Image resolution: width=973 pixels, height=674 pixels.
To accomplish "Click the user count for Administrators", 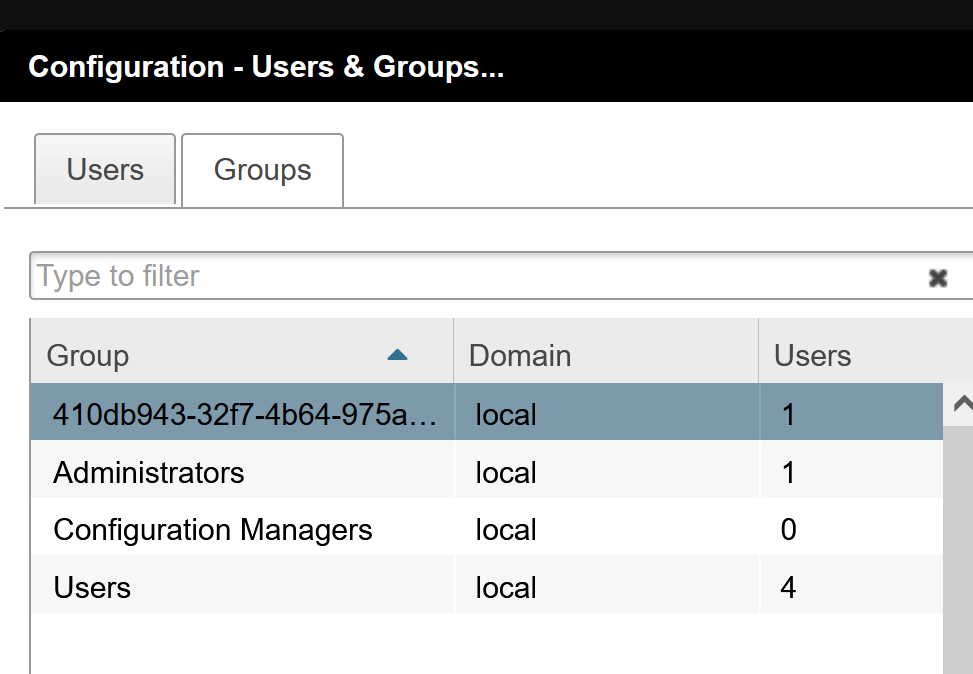I will tap(787, 472).
